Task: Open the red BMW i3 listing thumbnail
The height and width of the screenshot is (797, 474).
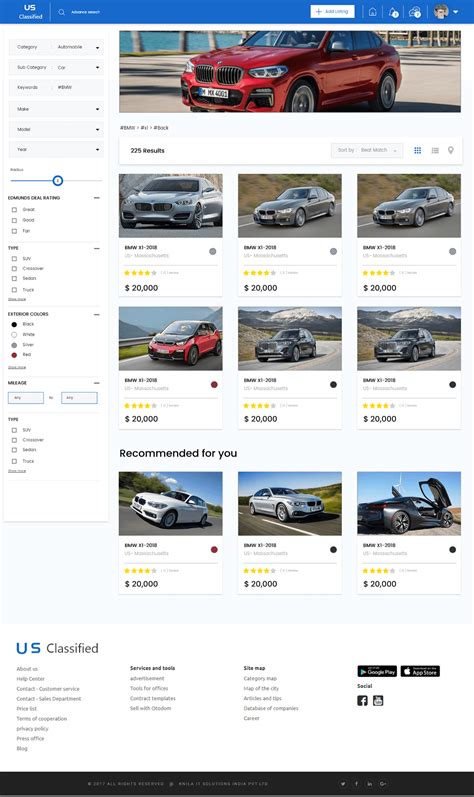Action: pyautogui.click(x=171, y=339)
